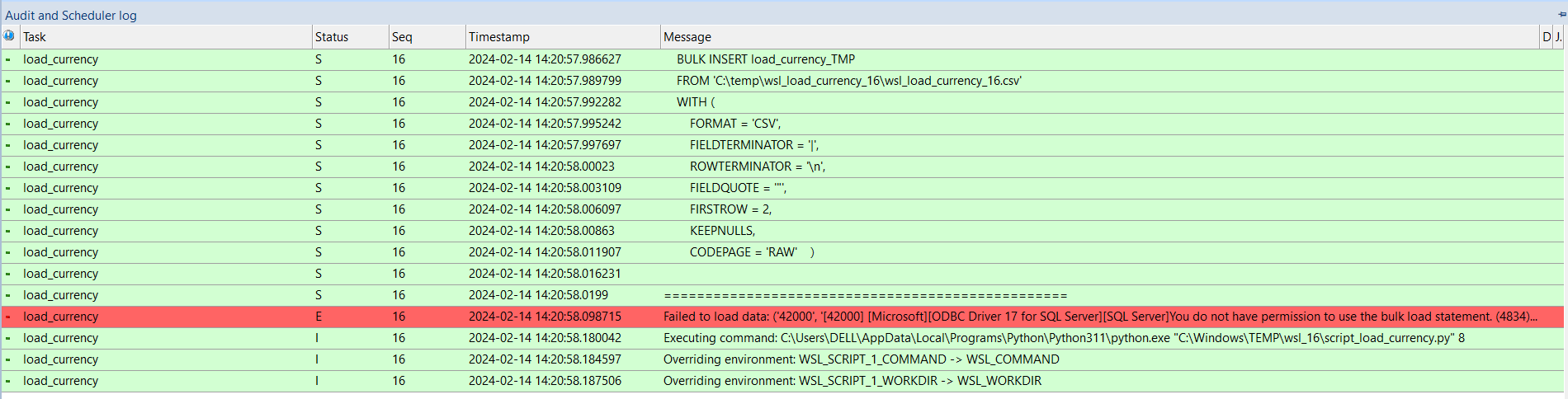Sort by the Message column header
The width and height of the screenshot is (1568, 399).
coord(1100,37)
